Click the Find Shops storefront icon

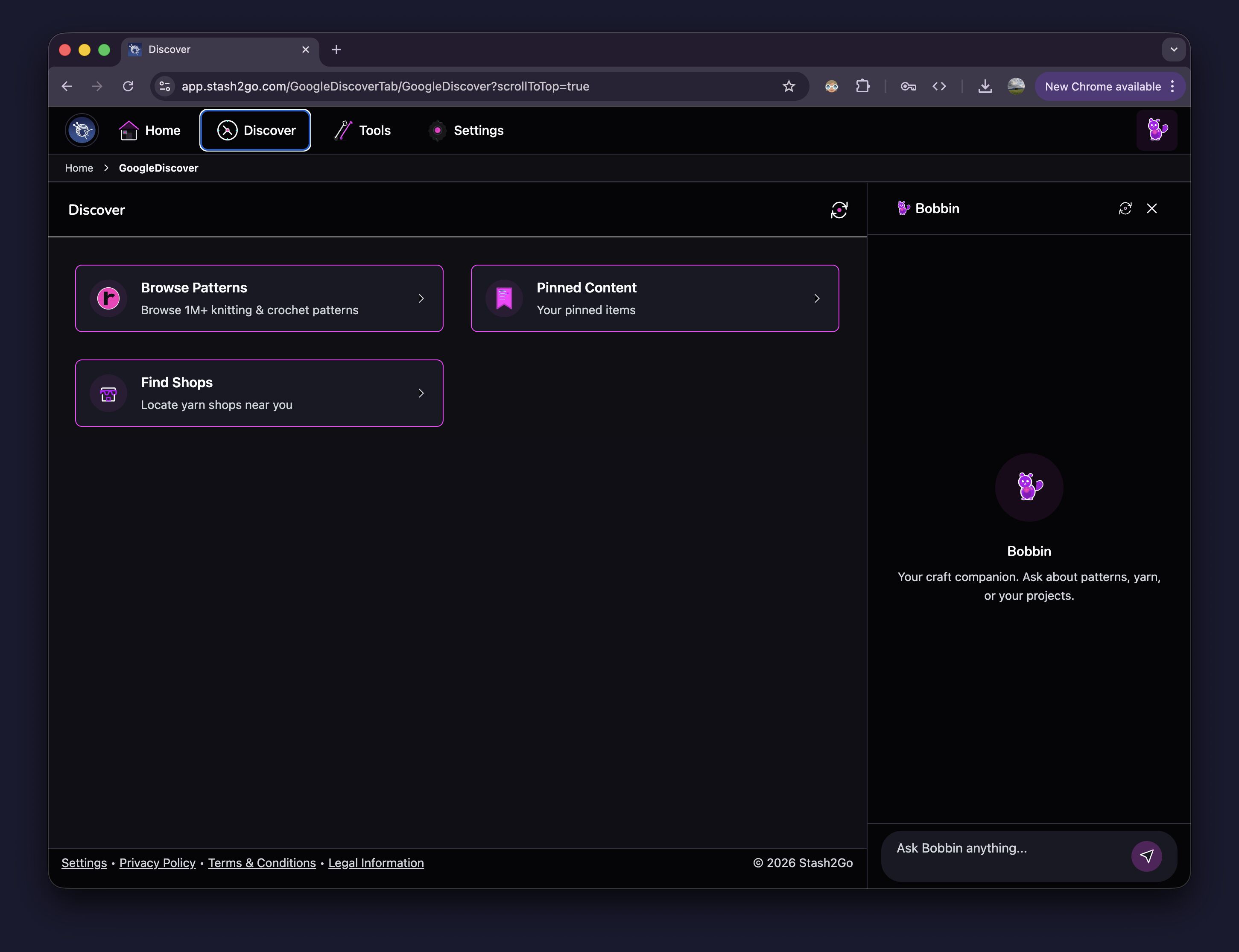(x=108, y=393)
